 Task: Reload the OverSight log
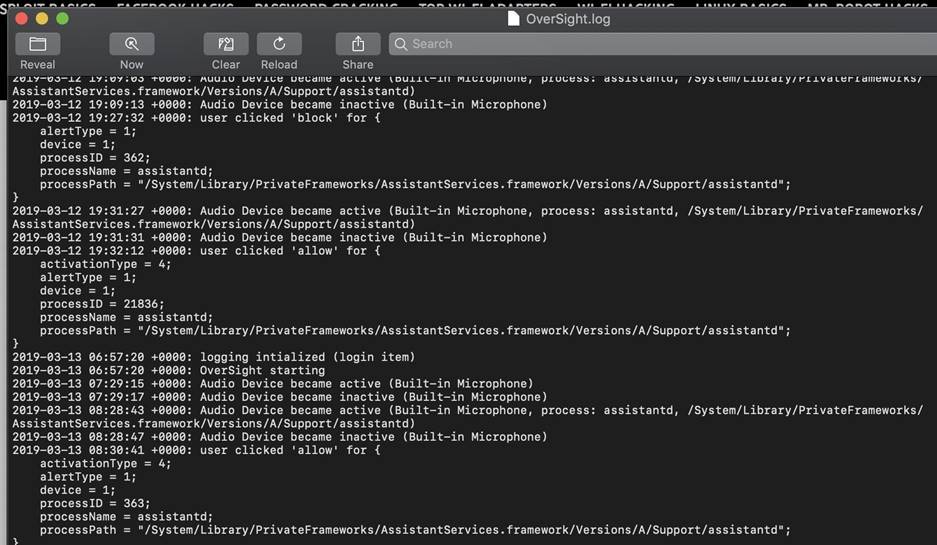tap(279, 44)
